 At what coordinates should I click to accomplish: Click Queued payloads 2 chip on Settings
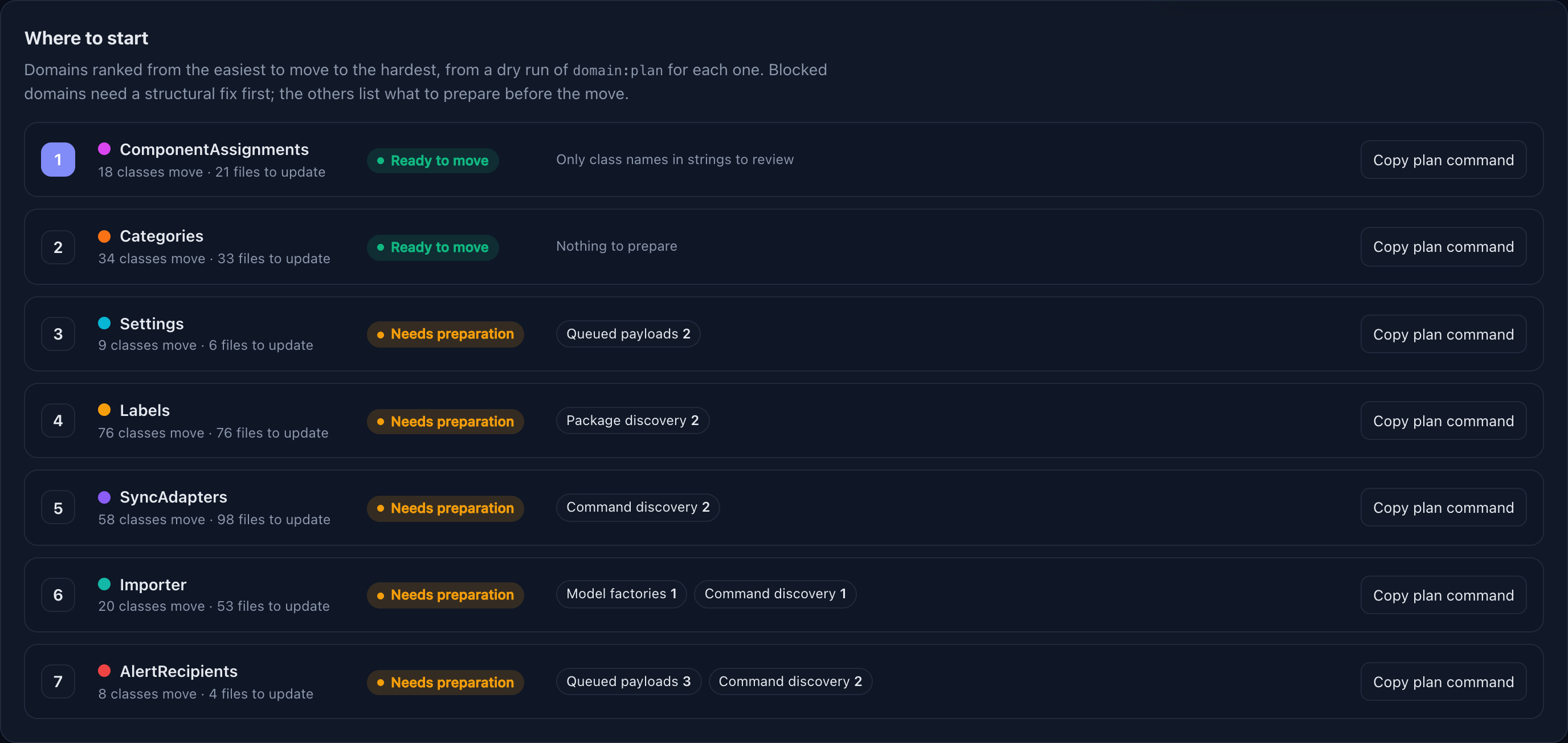628,334
